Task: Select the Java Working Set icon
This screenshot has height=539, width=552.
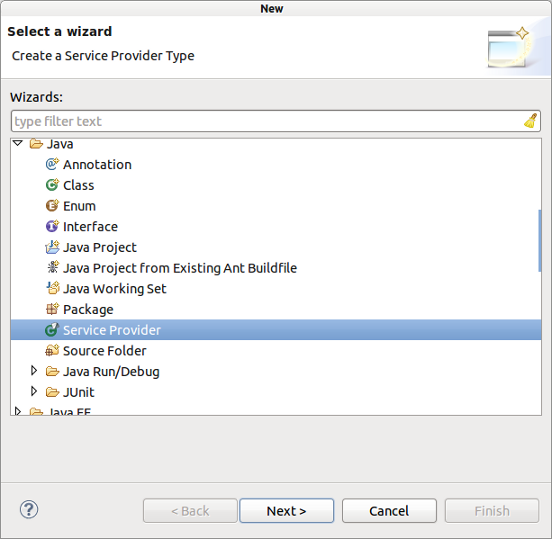Action: click(53, 288)
